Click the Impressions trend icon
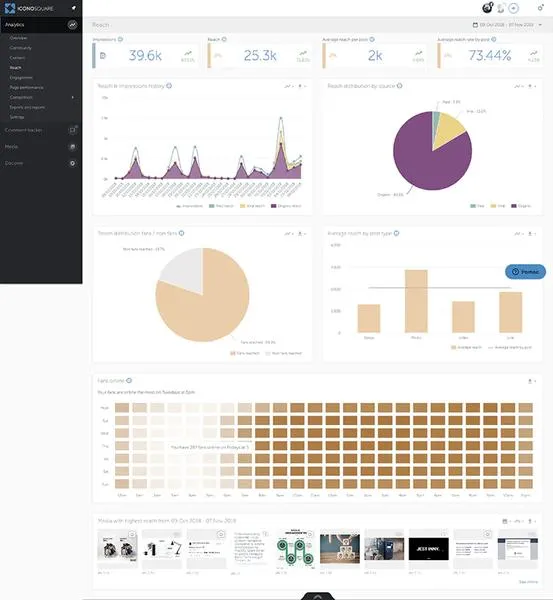The width and height of the screenshot is (553, 600). [x=188, y=53]
